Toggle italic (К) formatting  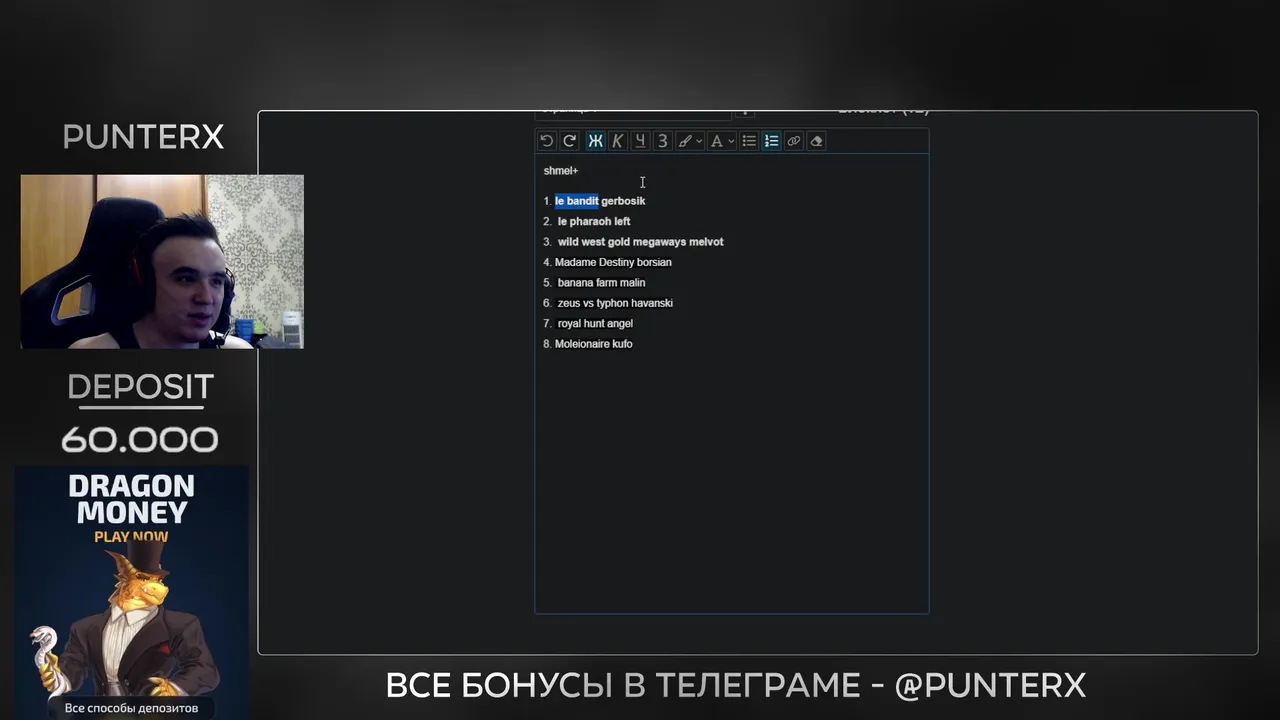click(617, 141)
